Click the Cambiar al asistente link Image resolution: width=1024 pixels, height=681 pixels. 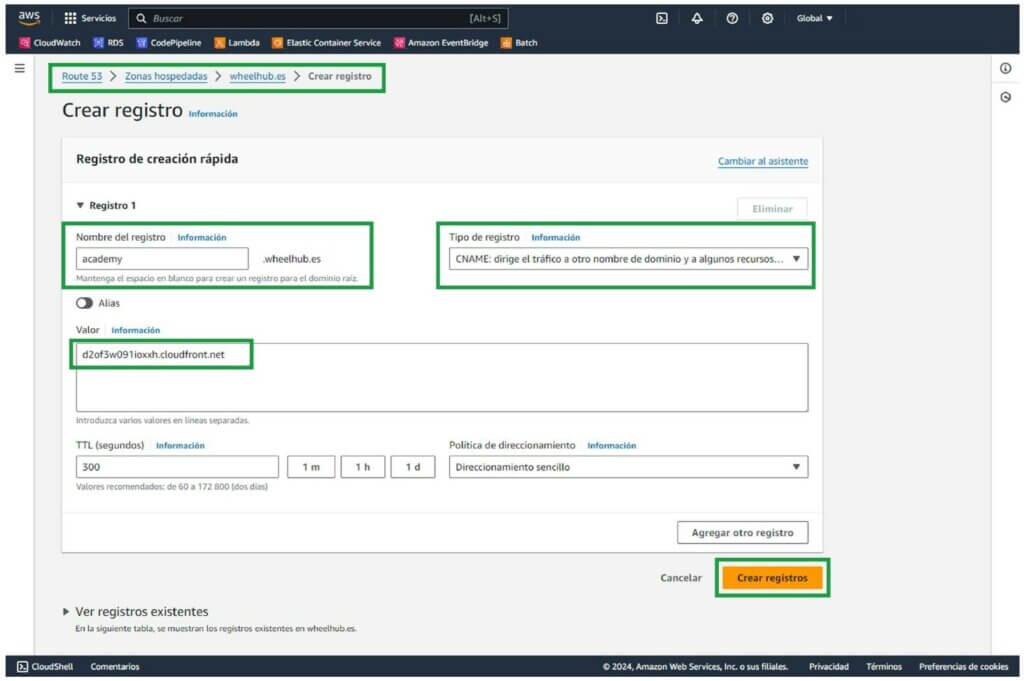[x=762, y=161]
